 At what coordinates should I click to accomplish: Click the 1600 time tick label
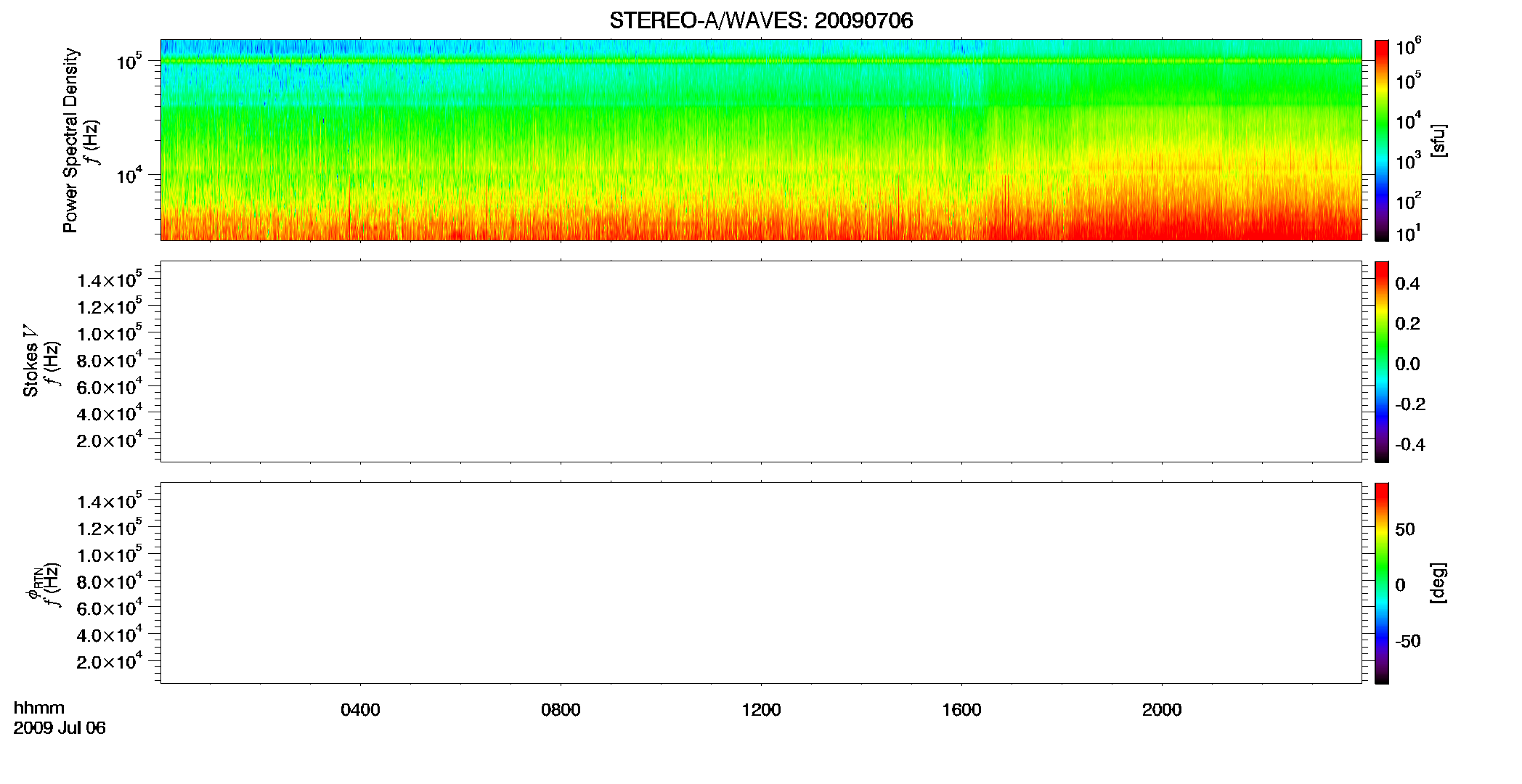[x=961, y=710]
